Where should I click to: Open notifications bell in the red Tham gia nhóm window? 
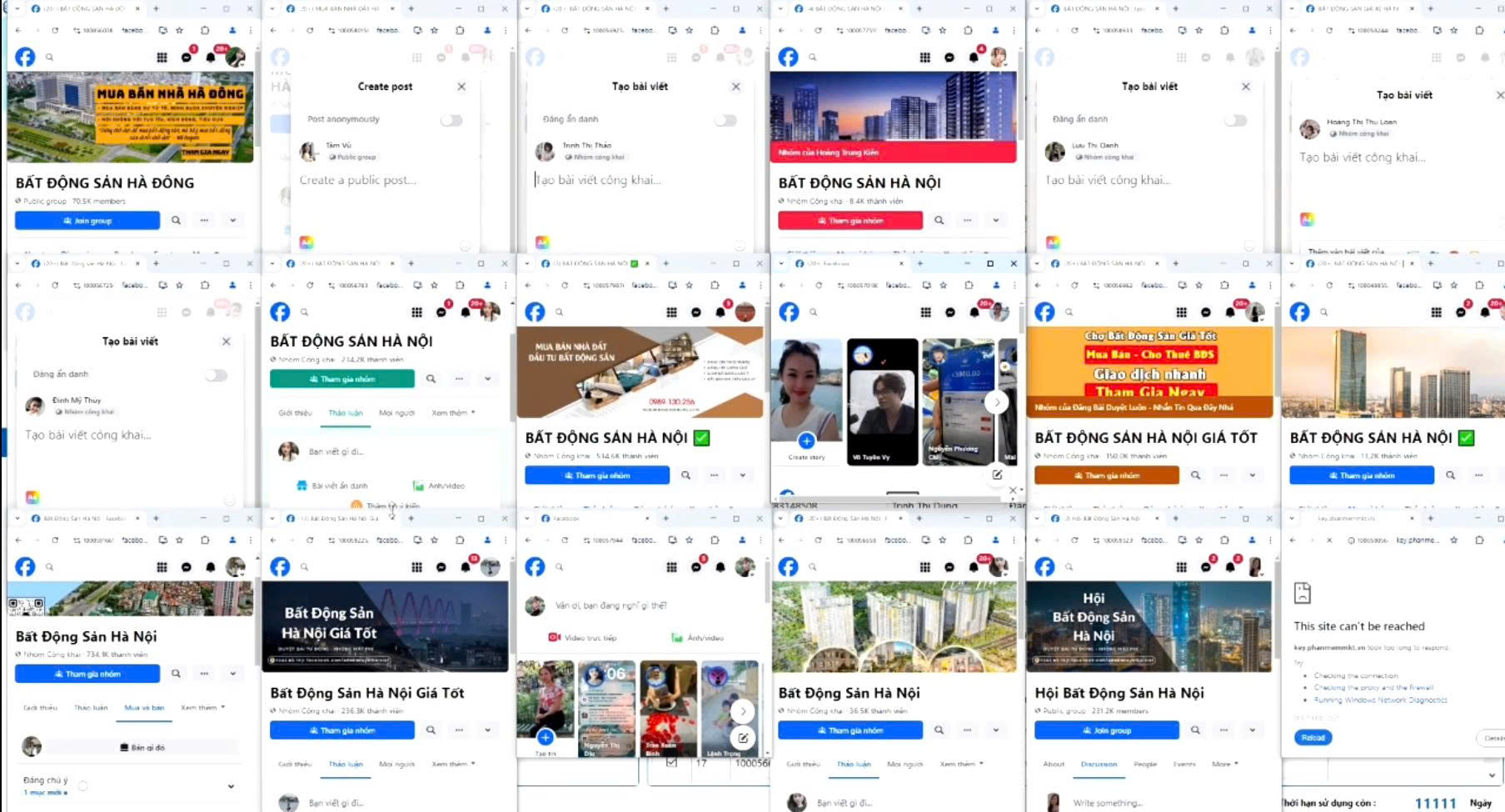click(x=974, y=57)
